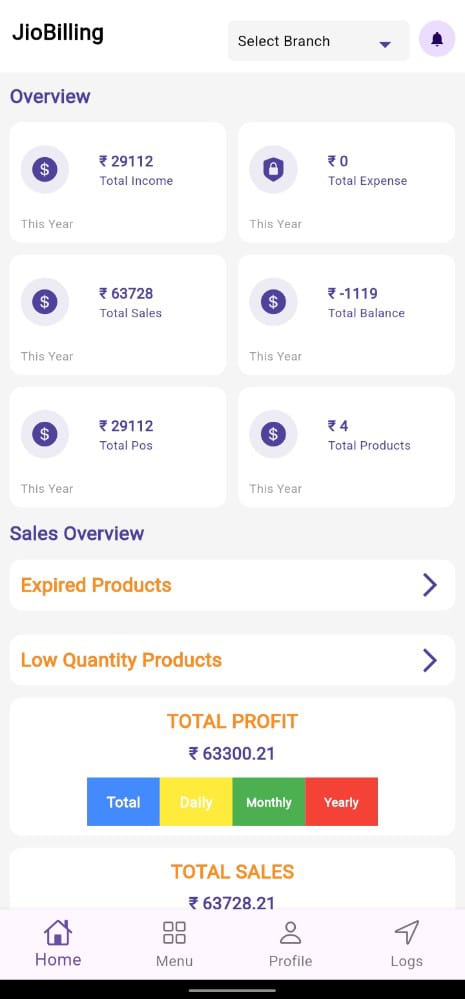Tap the Total Pos dollar icon
This screenshot has width=465, height=999.
(x=45, y=435)
